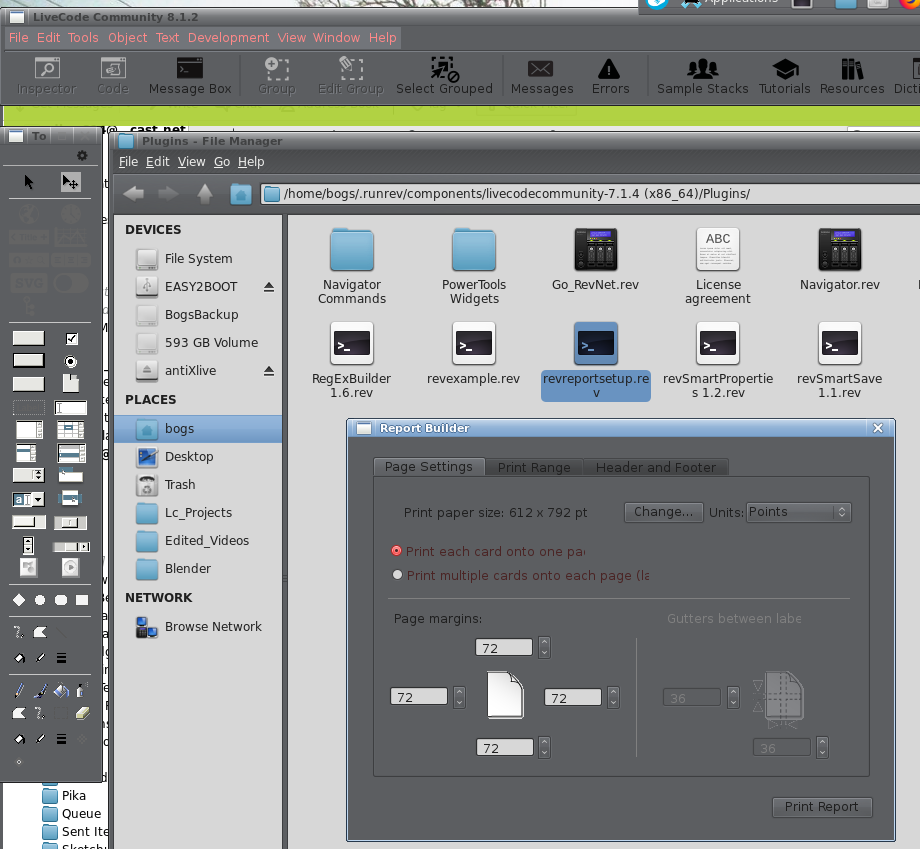920x849 pixels.
Task: Select the Run (browse) pointer tool
Action: pyautogui.click(x=29, y=181)
